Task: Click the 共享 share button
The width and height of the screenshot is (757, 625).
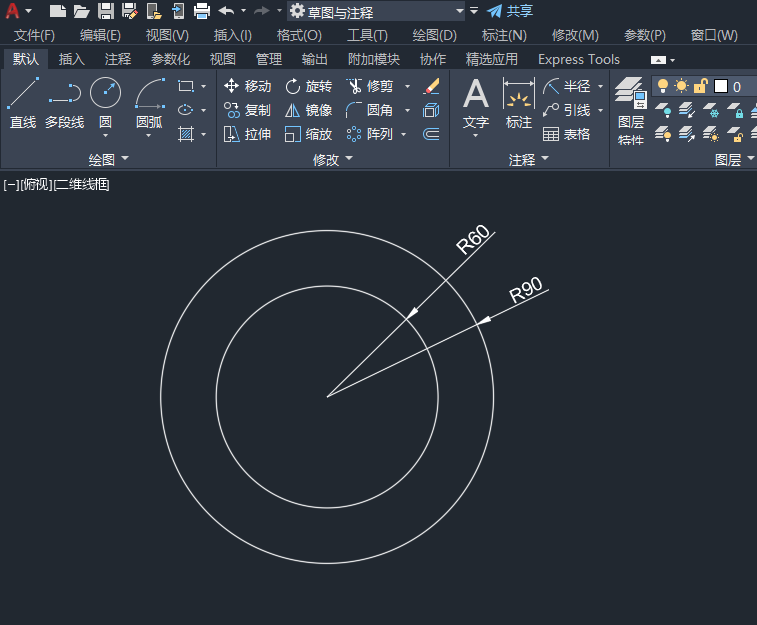Action: [x=510, y=11]
